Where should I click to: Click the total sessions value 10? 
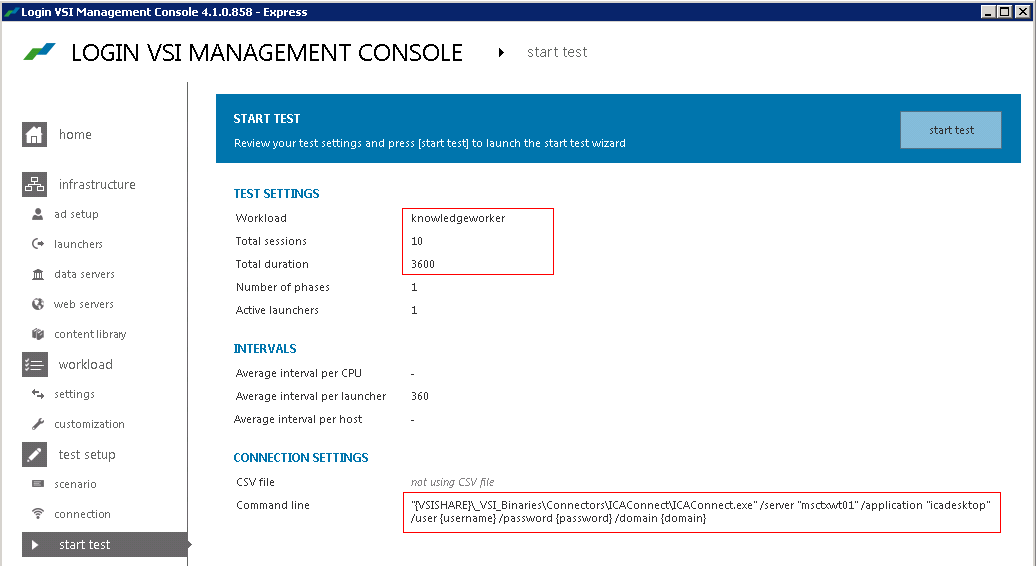point(417,241)
